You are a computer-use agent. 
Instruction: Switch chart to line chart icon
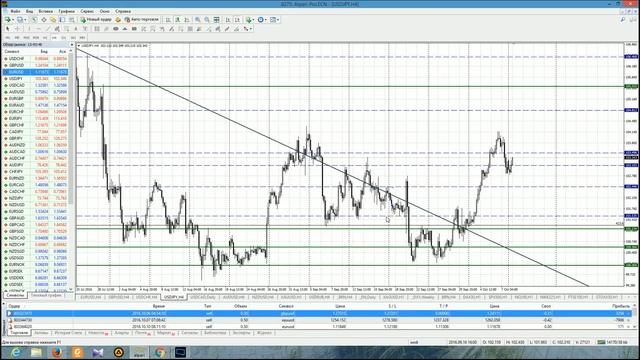point(187,19)
